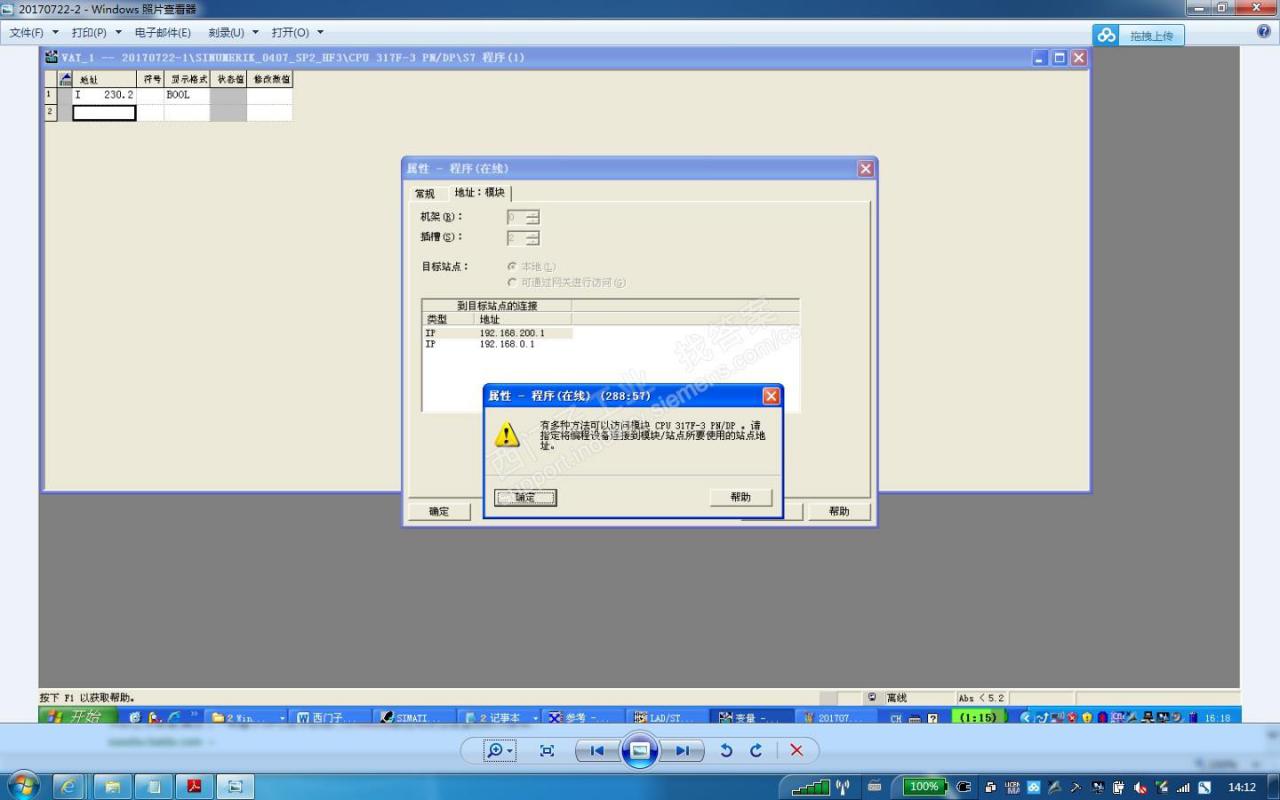The image size is (1280, 800).
Task: Select 可通过网关进行访问 radio button
Action: (511, 283)
